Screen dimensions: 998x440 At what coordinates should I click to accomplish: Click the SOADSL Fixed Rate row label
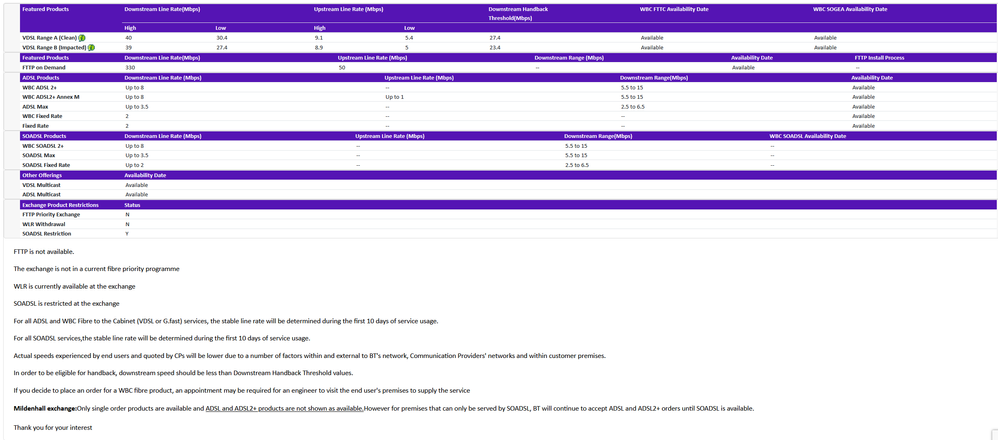pos(46,165)
